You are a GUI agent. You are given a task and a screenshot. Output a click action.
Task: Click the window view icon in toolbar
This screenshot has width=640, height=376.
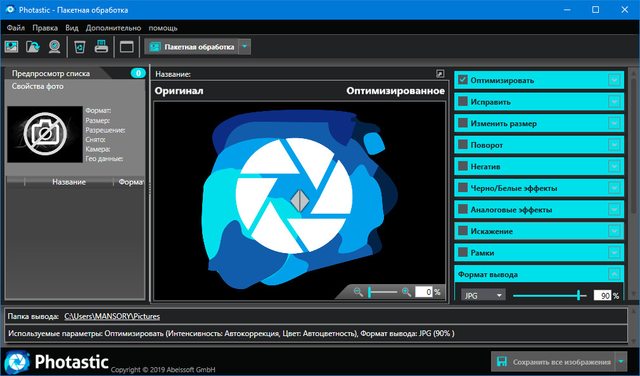pos(127,47)
